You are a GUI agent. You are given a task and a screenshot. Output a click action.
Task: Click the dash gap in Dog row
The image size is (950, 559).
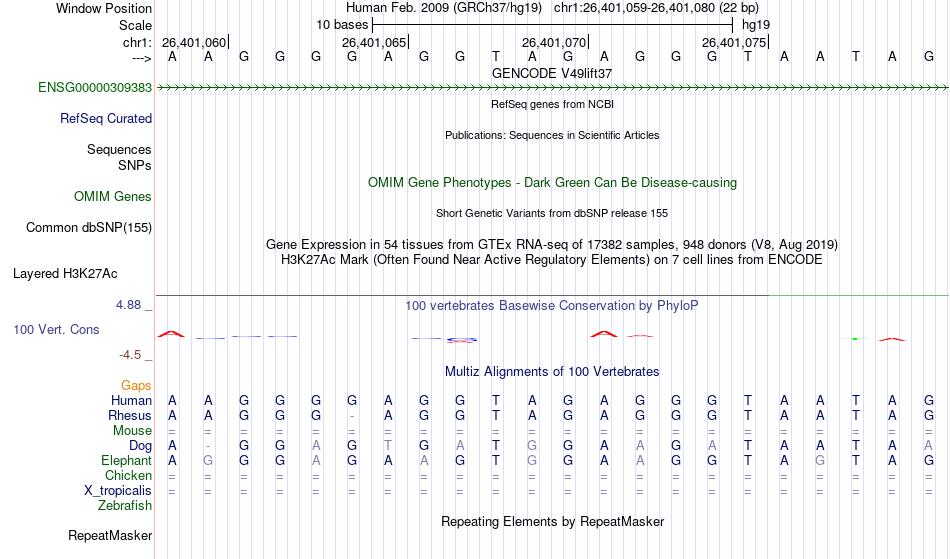click(208, 446)
